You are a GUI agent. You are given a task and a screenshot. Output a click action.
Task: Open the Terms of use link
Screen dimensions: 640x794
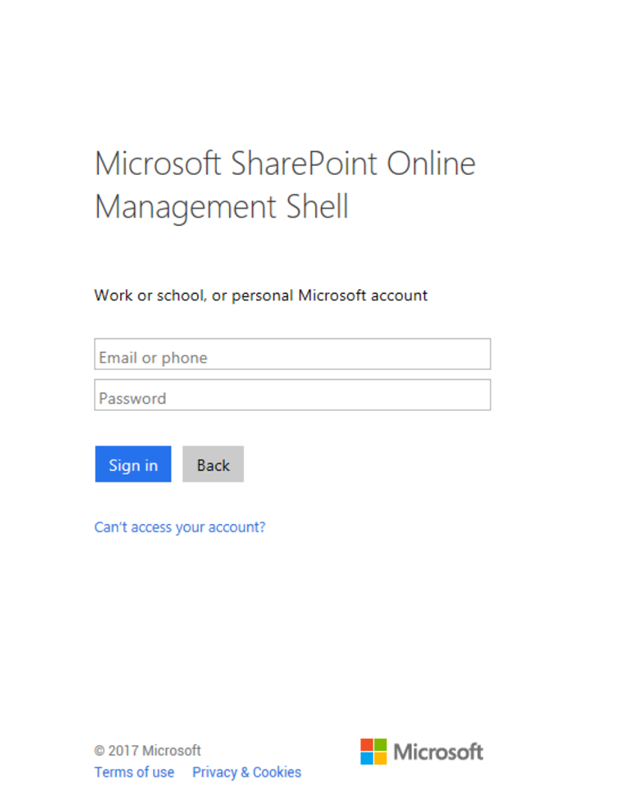[x=134, y=772]
